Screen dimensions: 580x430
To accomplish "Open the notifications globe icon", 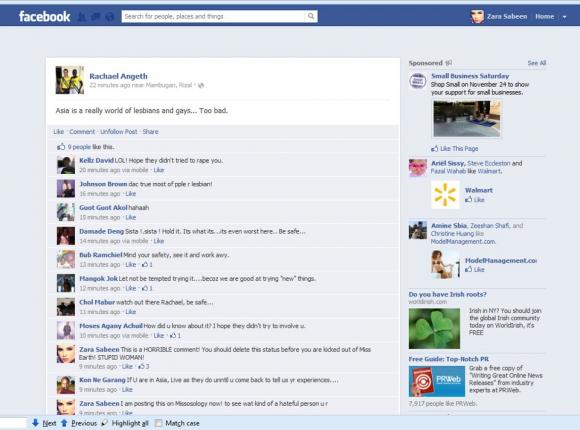I will (109, 17).
